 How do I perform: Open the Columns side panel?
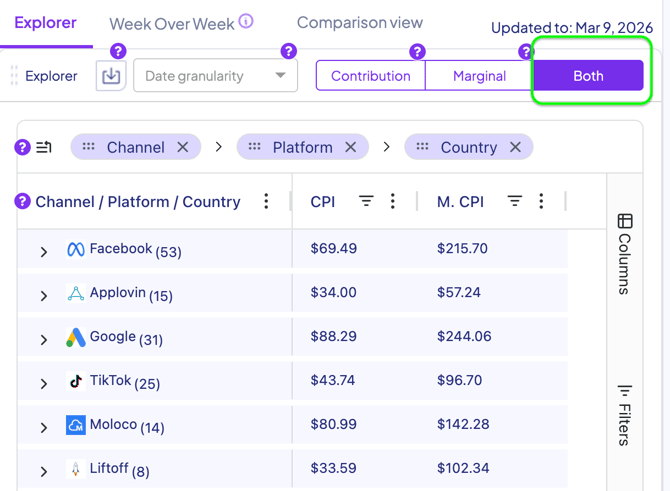[625, 253]
